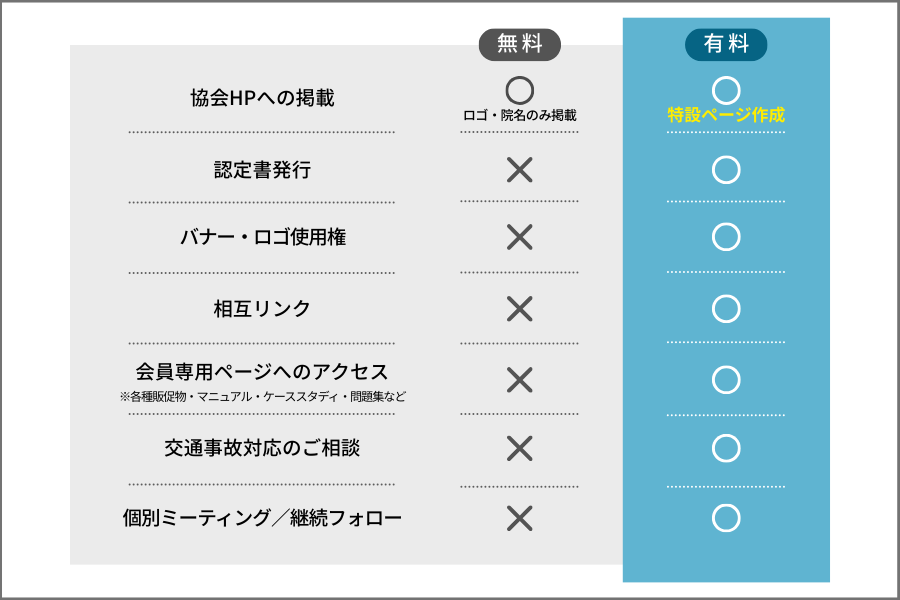Click paid-plan circle for 個別ミーティング／継続フォロー
900x600 pixels.
coord(726,518)
